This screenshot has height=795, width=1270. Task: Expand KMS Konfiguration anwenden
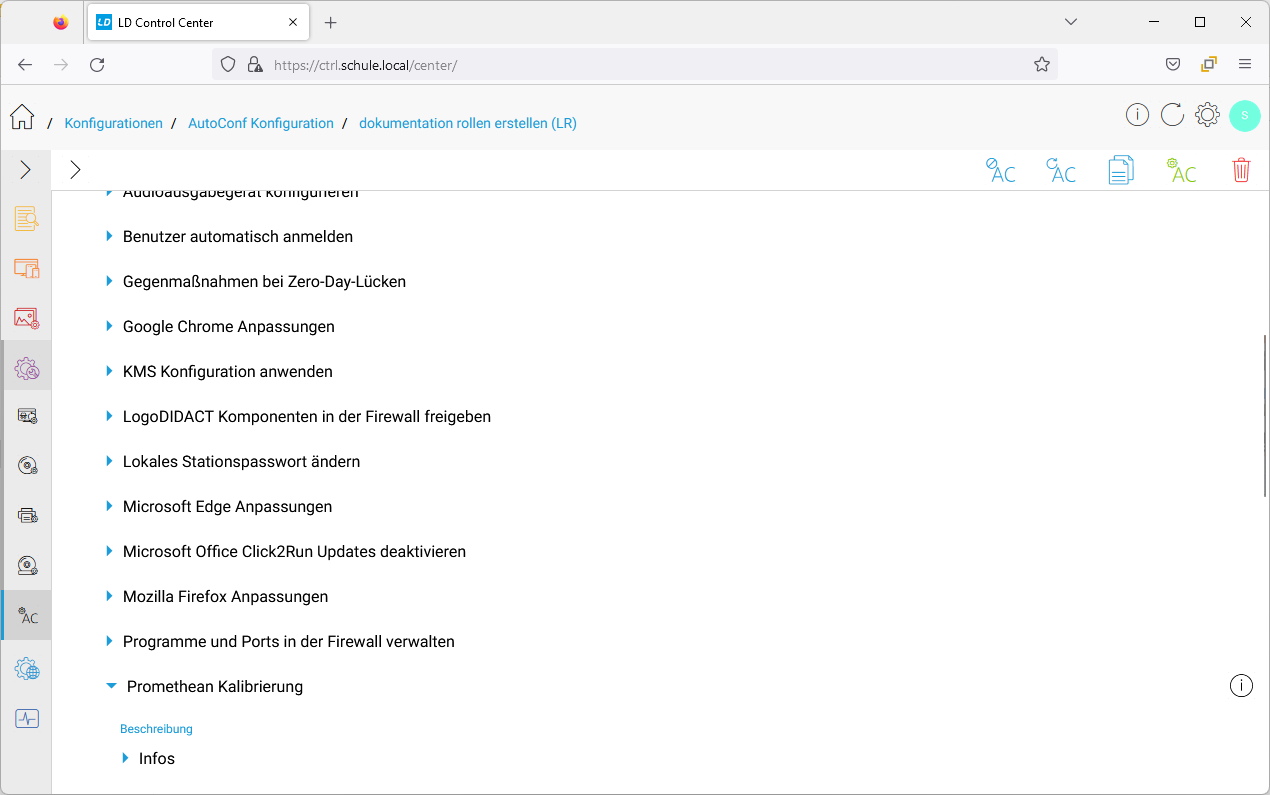point(109,371)
